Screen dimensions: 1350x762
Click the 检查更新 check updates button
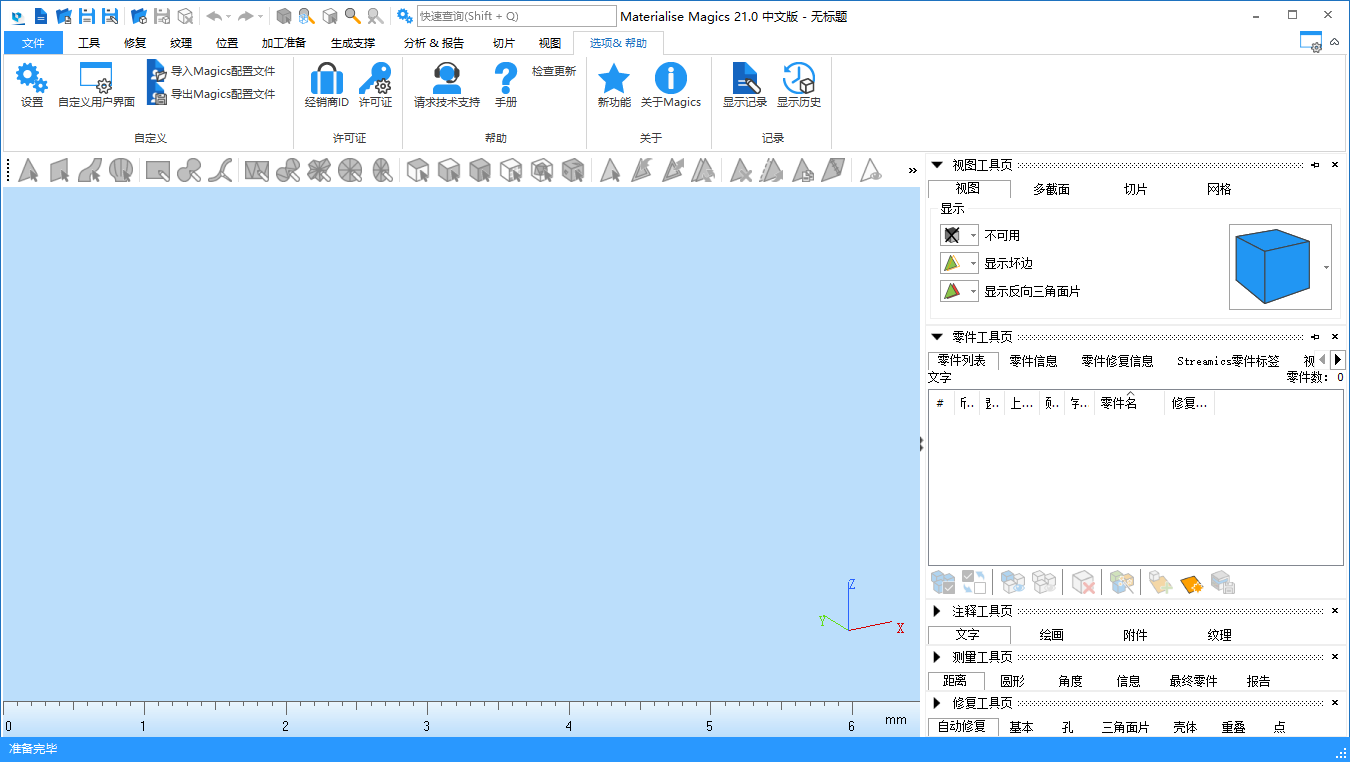pos(554,72)
